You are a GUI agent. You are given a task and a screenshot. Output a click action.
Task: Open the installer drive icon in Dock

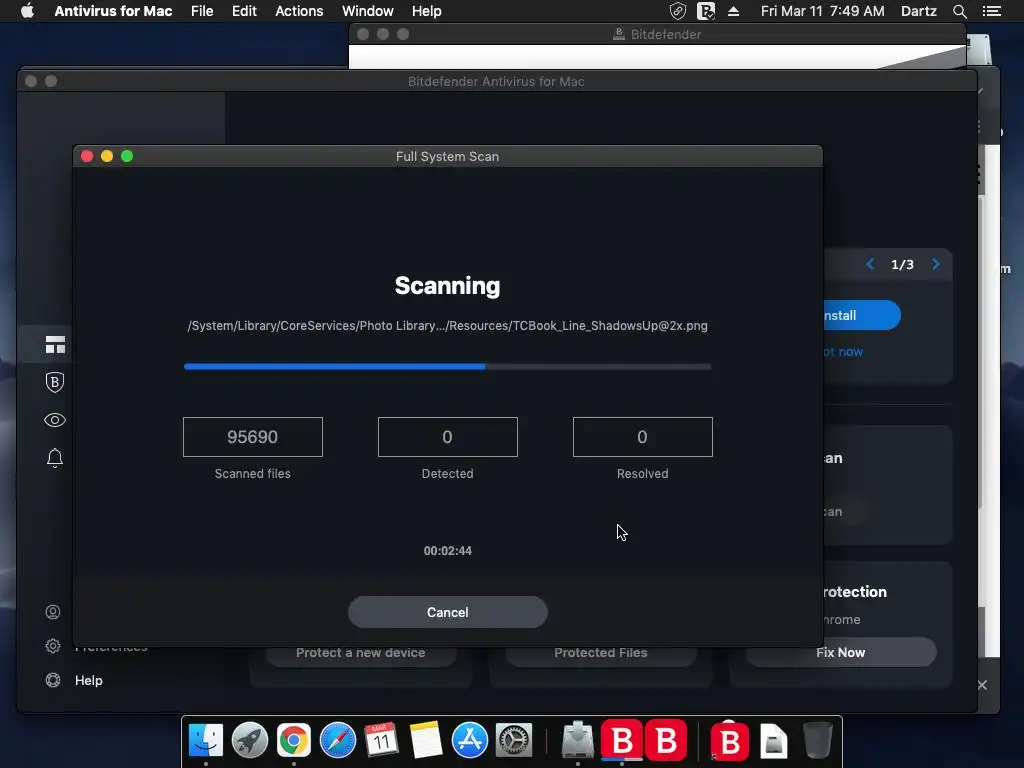[x=577, y=740]
